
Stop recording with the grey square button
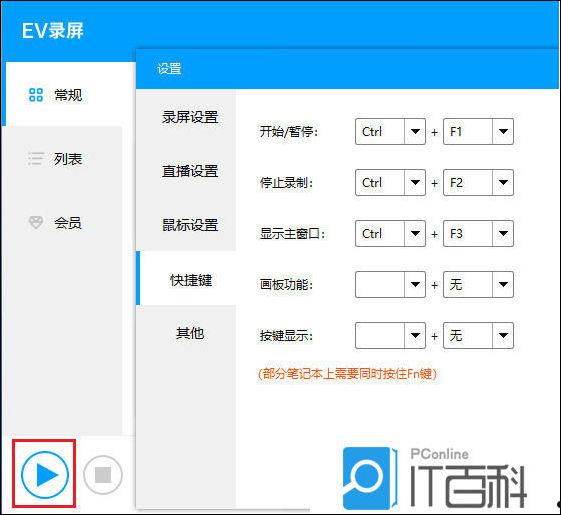(x=103, y=475)
